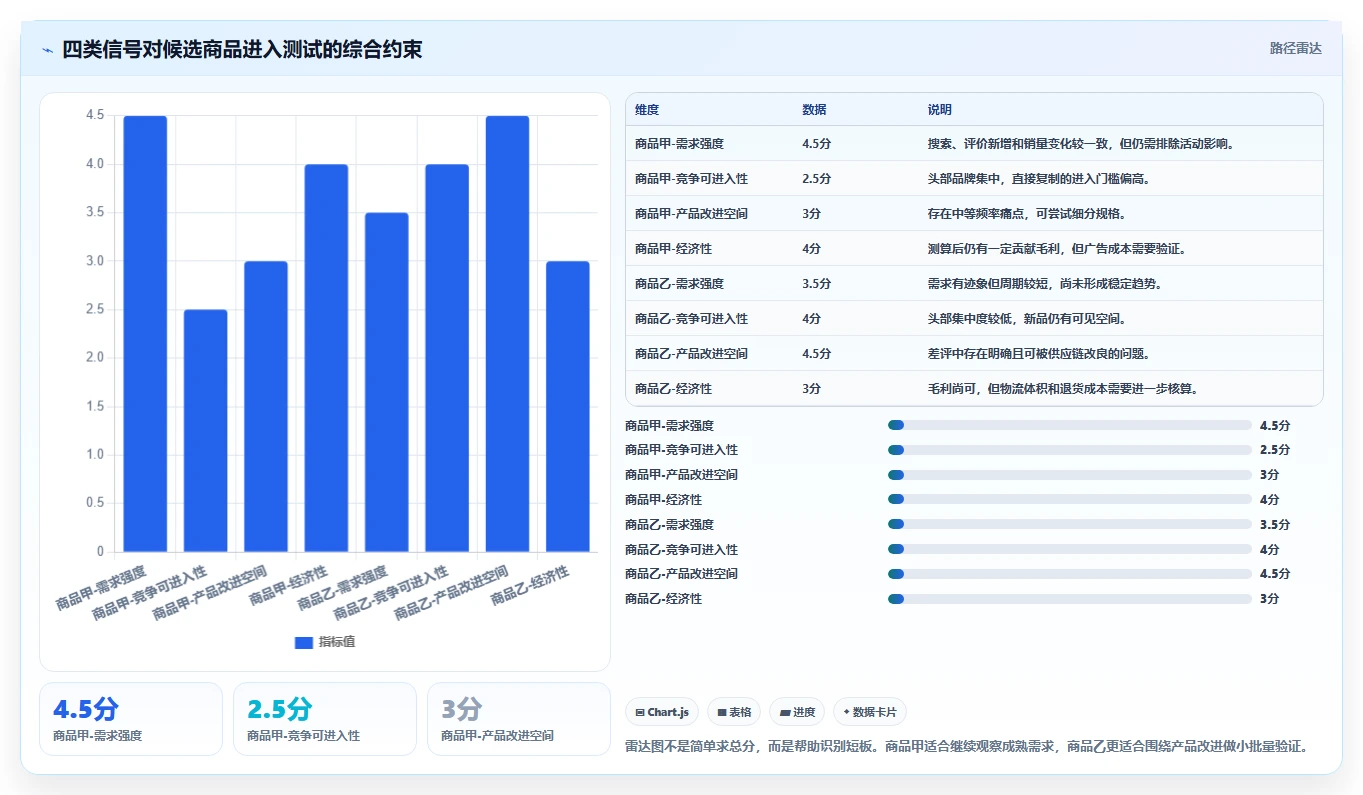
Task: Click the 商品甲-需求强度 progress bar
Action: coord(1070,425)
